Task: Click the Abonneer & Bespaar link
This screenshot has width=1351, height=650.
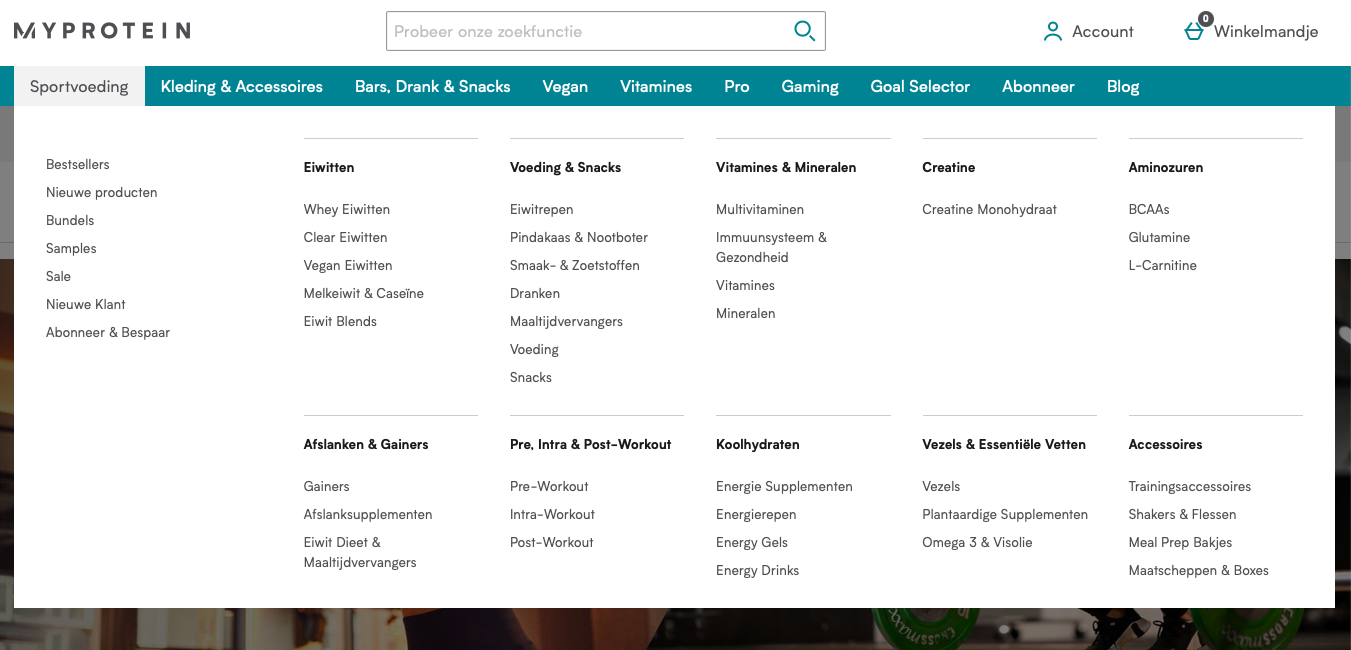Action: [108, 332]
